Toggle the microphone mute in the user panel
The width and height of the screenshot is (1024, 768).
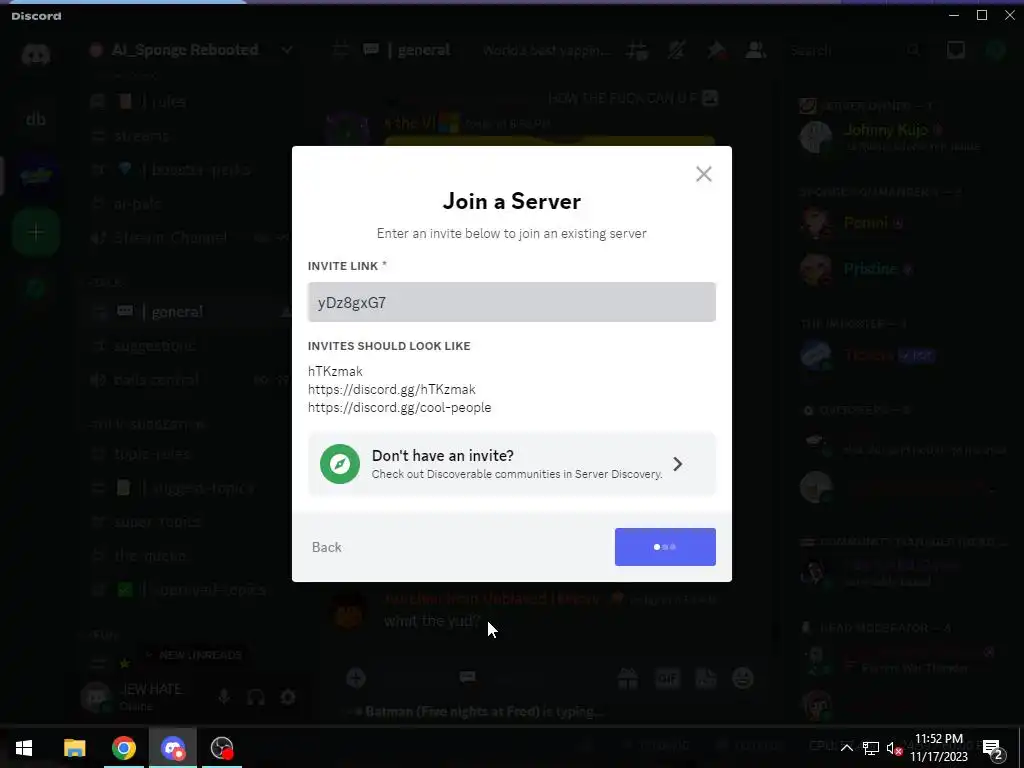point(224,697)
